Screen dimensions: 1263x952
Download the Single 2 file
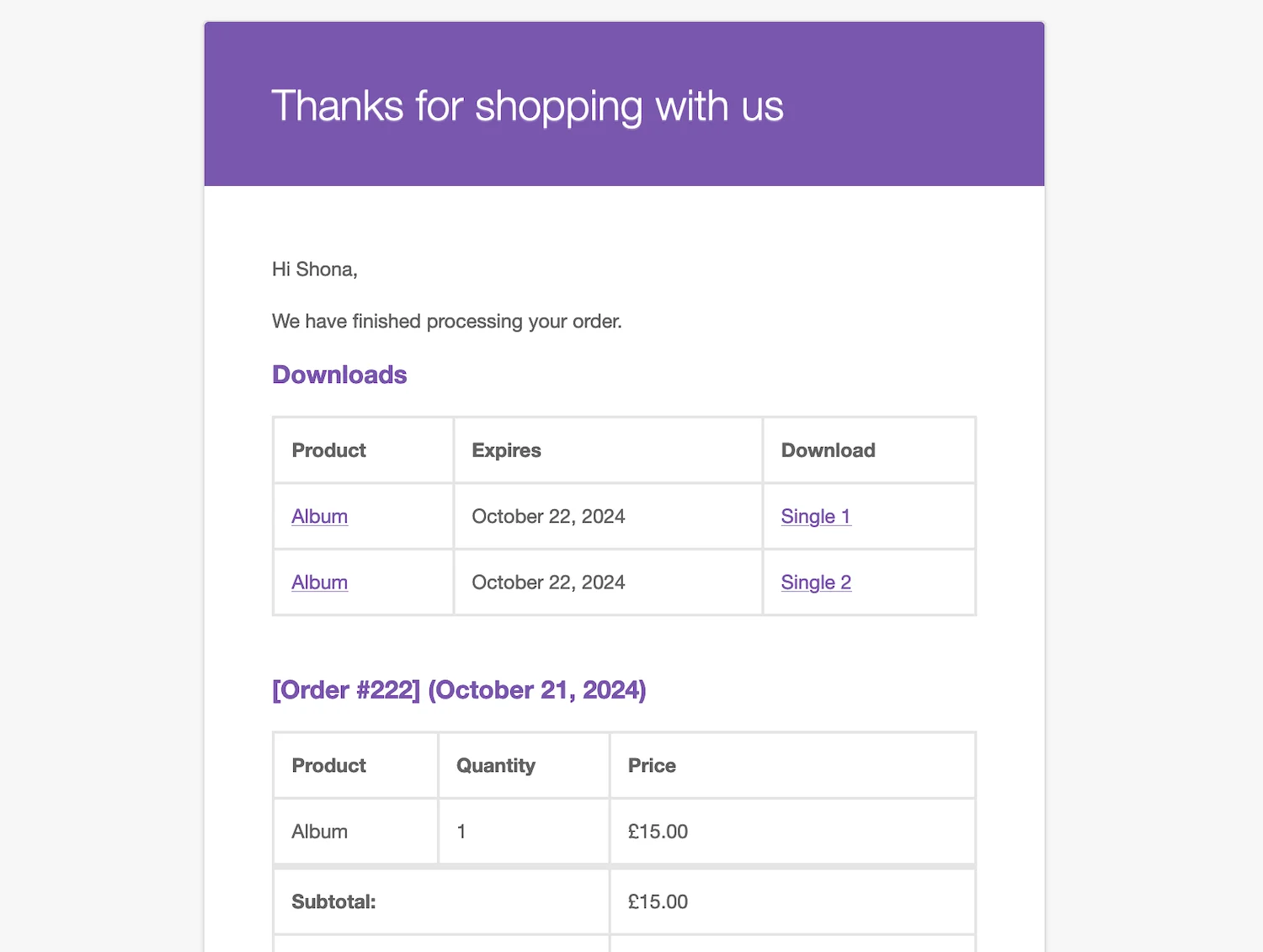tap(815, 582)
